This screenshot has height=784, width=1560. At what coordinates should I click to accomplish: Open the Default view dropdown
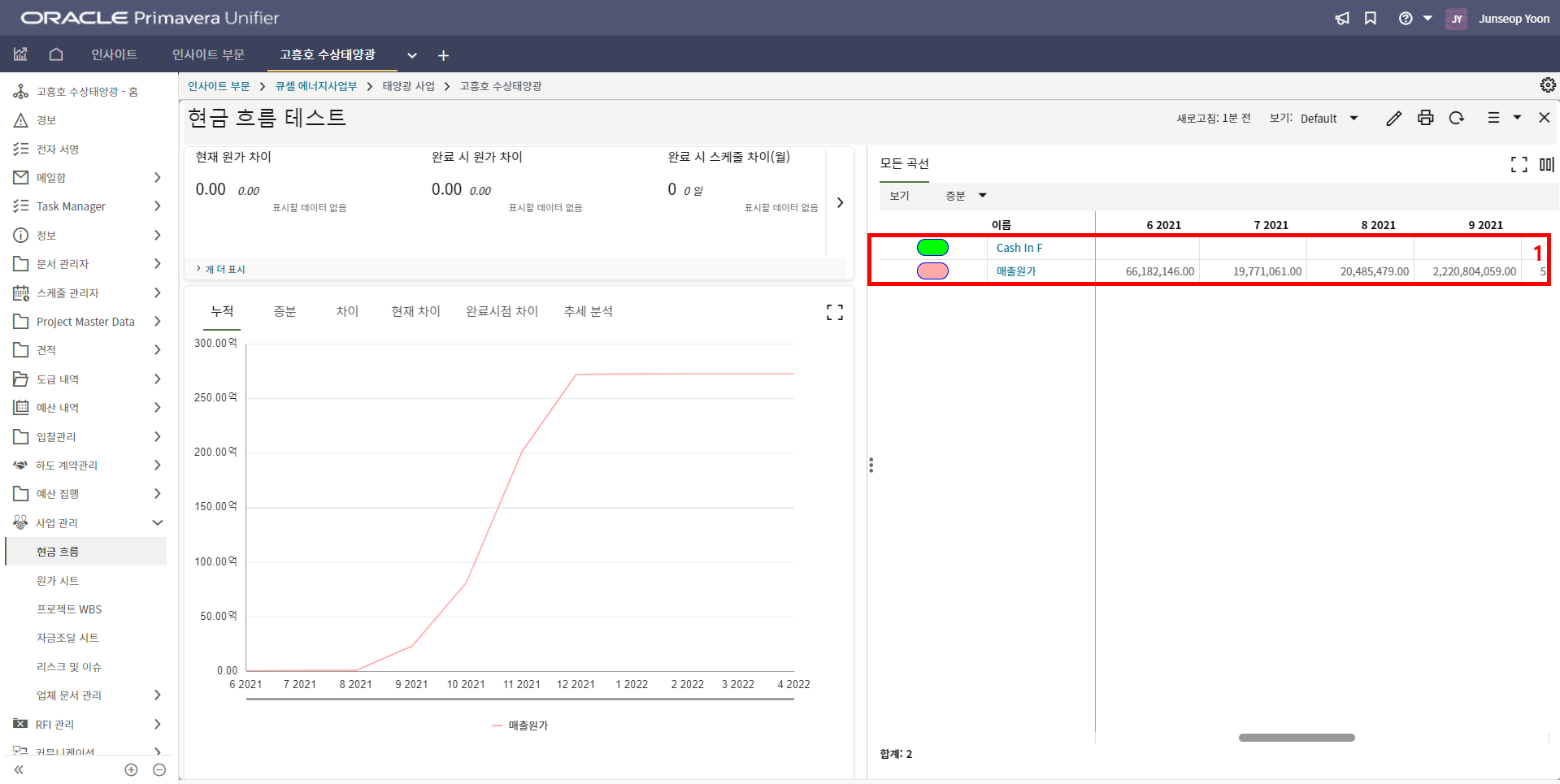pos(1329,119)
